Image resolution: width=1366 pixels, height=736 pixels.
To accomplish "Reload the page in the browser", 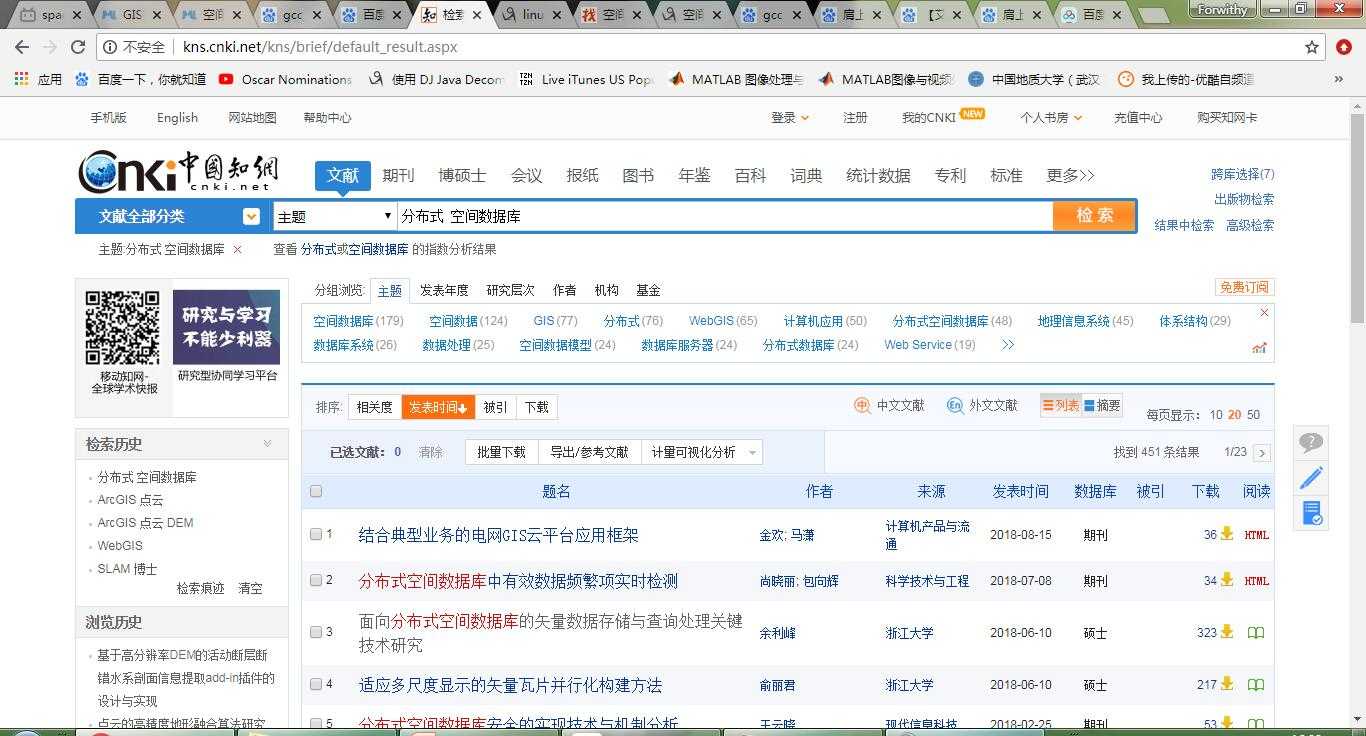I will coord(78,47).
